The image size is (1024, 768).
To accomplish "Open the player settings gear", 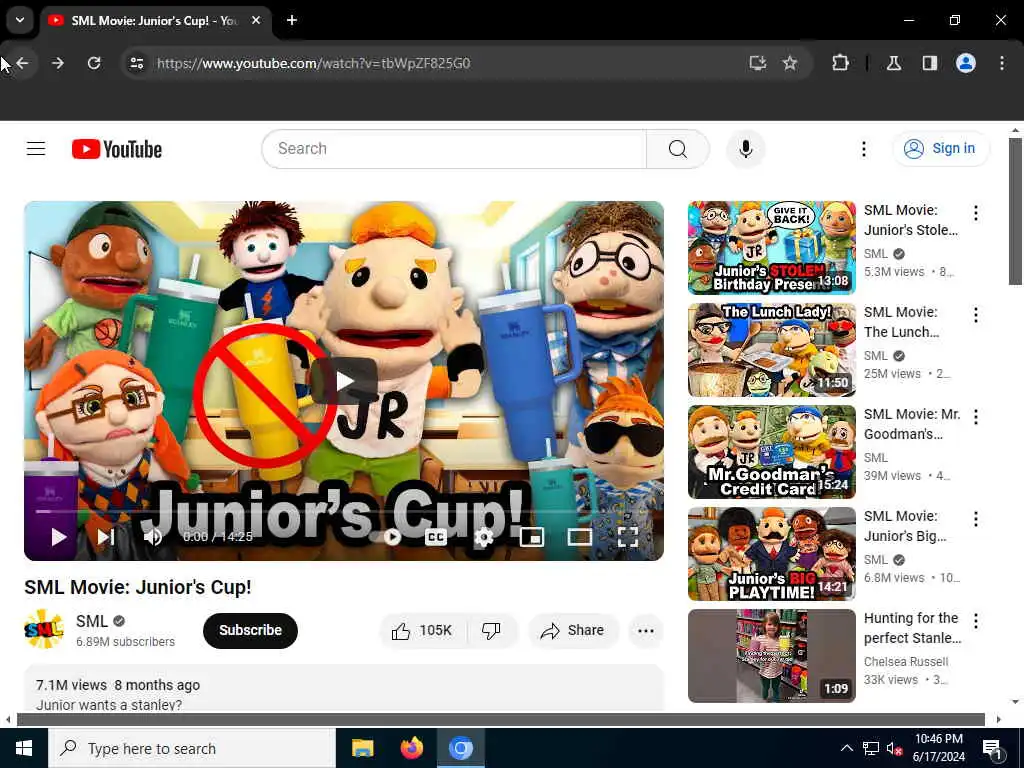I will [483, 537].
